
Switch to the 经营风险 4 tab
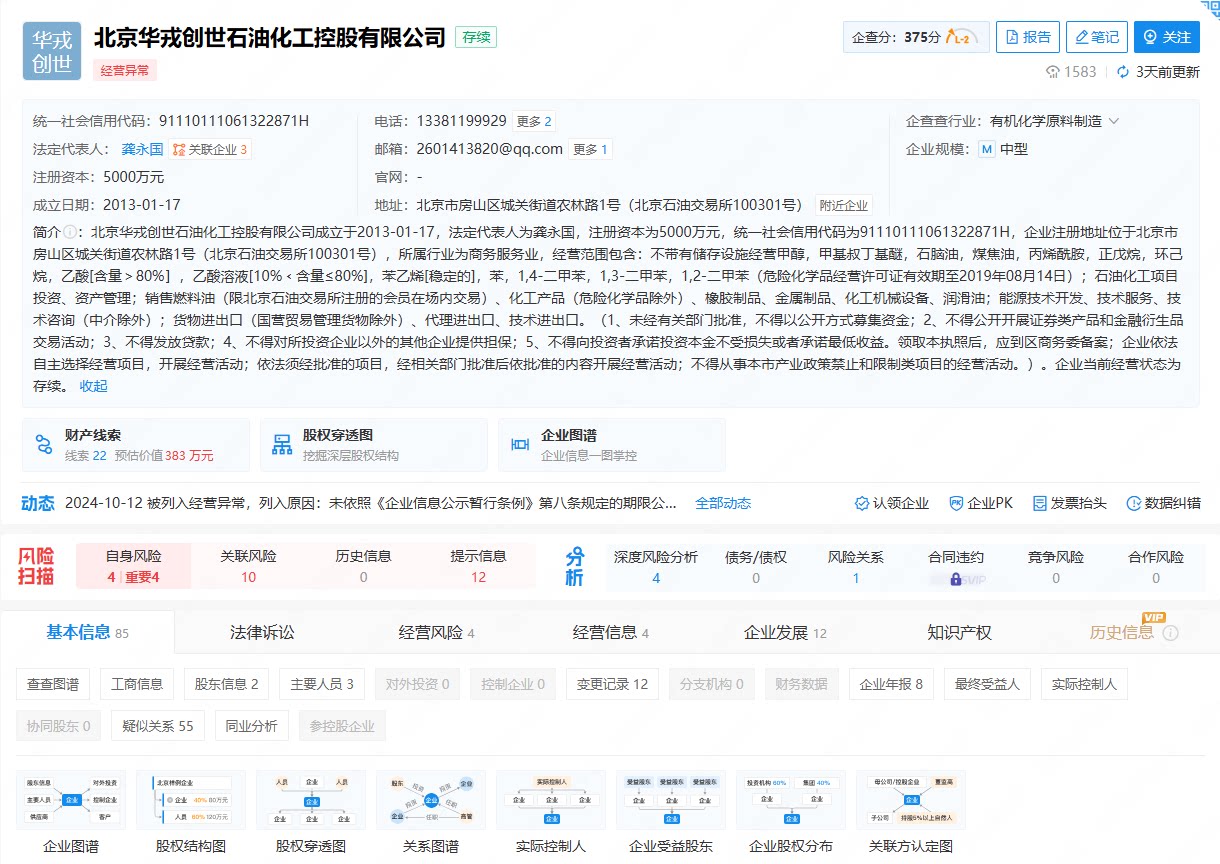pyautogui.click(x=436, y=632)
